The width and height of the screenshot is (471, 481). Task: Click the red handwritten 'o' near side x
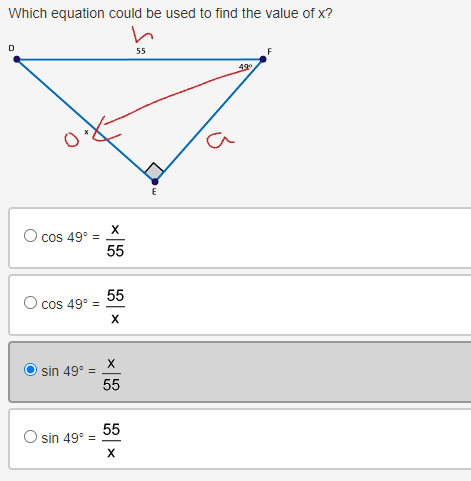(x=71, y=140)
